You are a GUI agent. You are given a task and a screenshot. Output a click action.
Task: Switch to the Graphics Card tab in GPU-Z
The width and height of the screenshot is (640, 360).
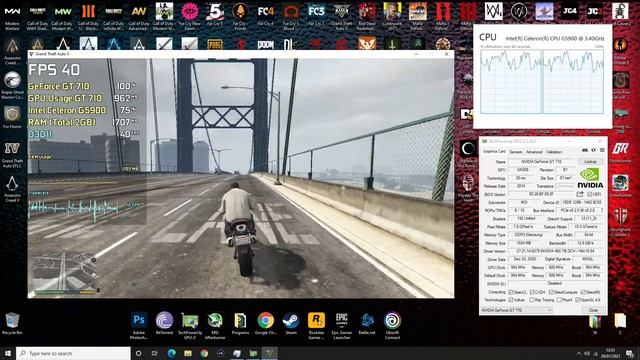coord(494,151)
